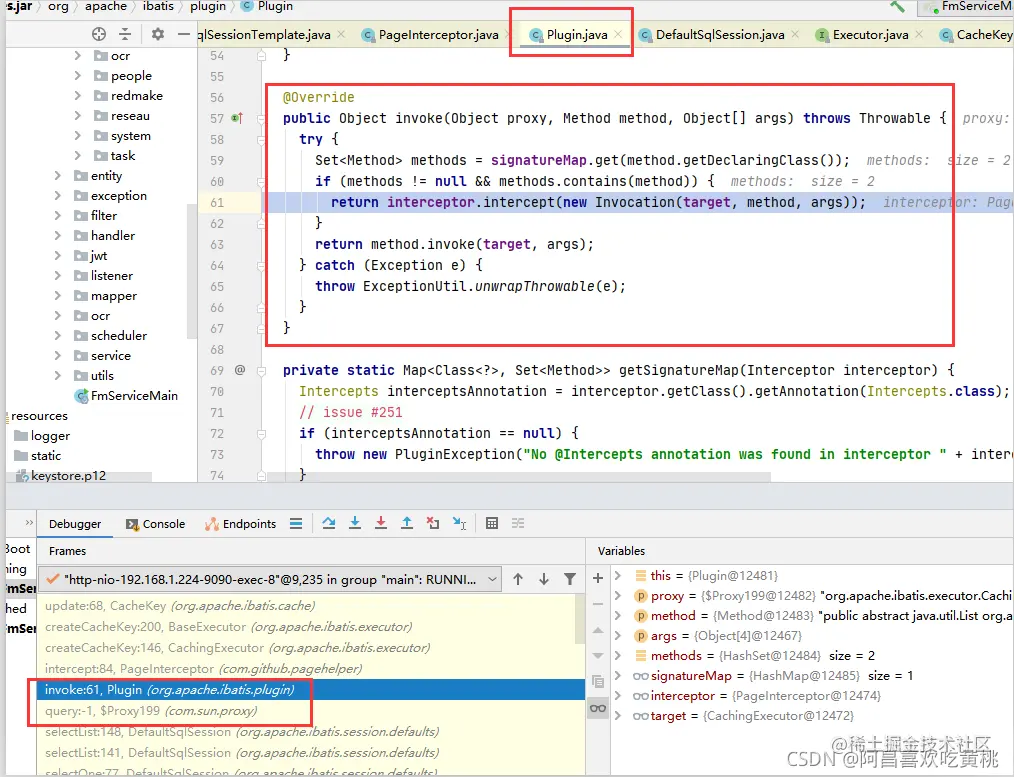Force step into with red arrow

381,524
